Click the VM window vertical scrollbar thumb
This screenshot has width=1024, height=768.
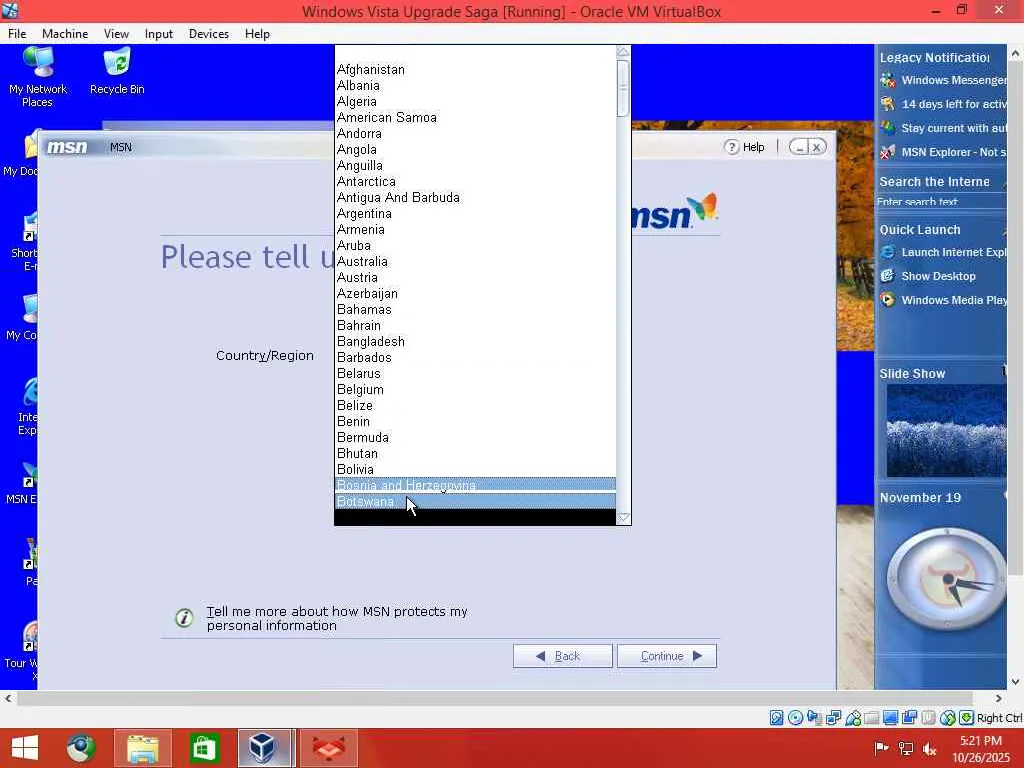pyautogui.click(x=1016, y=320)
